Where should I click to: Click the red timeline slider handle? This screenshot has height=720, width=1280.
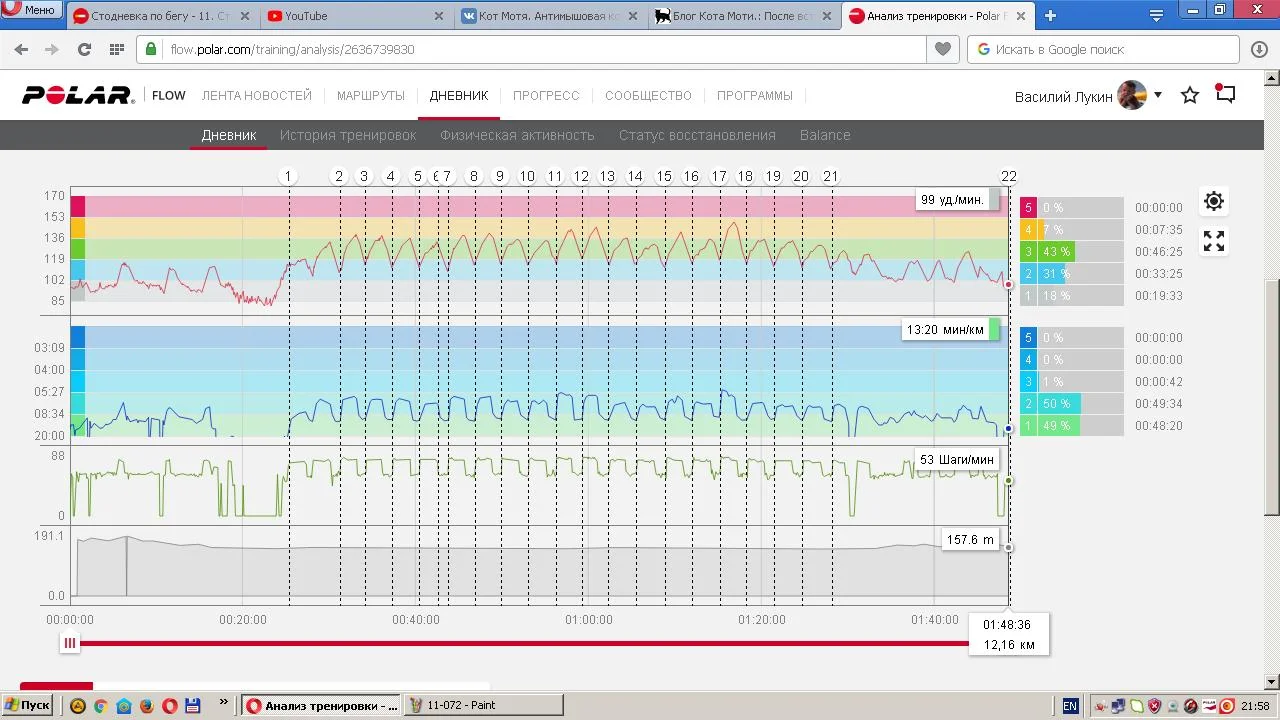[x=70, y=643]
